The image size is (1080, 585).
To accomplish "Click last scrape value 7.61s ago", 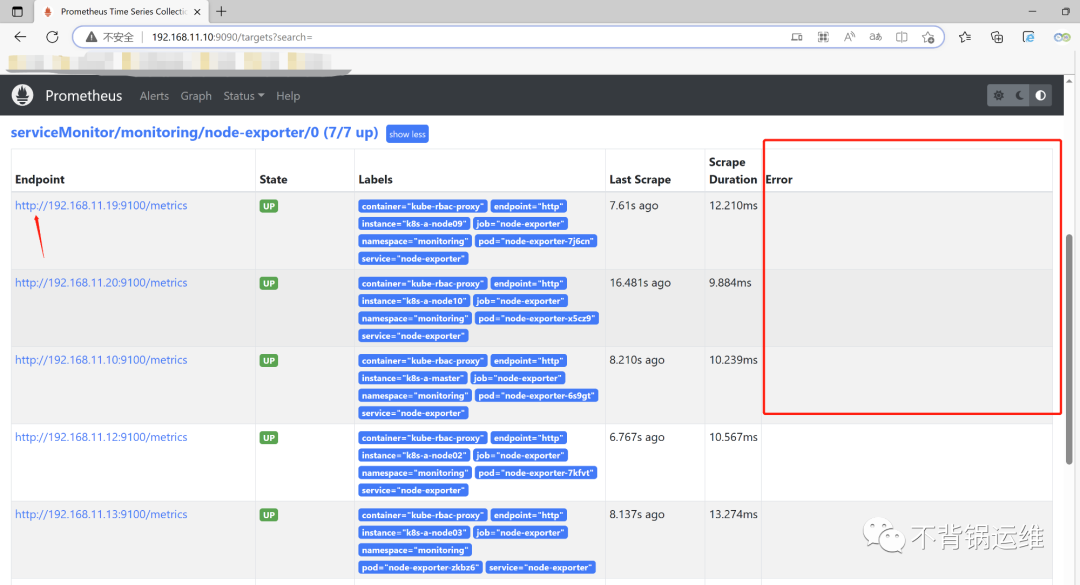I will point(634,205).
